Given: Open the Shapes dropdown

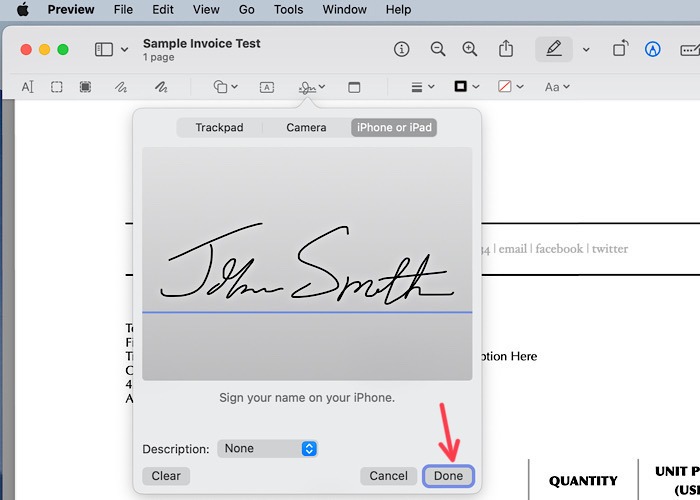Looking at the screenshot, I should point(226,87).
